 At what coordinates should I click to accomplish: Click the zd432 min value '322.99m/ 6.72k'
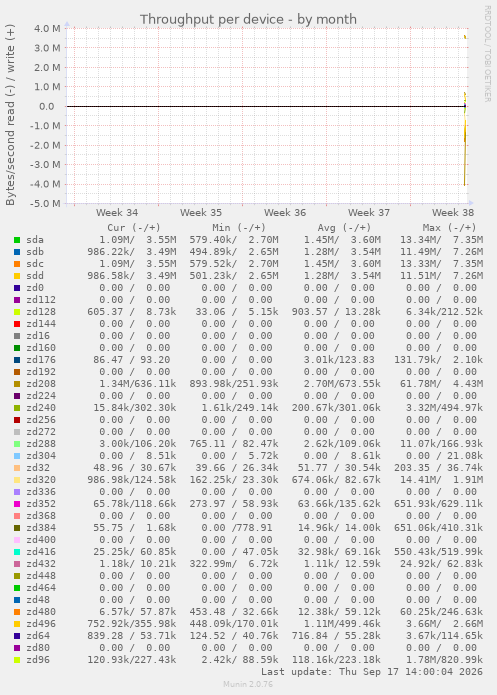tap(234, 563)
